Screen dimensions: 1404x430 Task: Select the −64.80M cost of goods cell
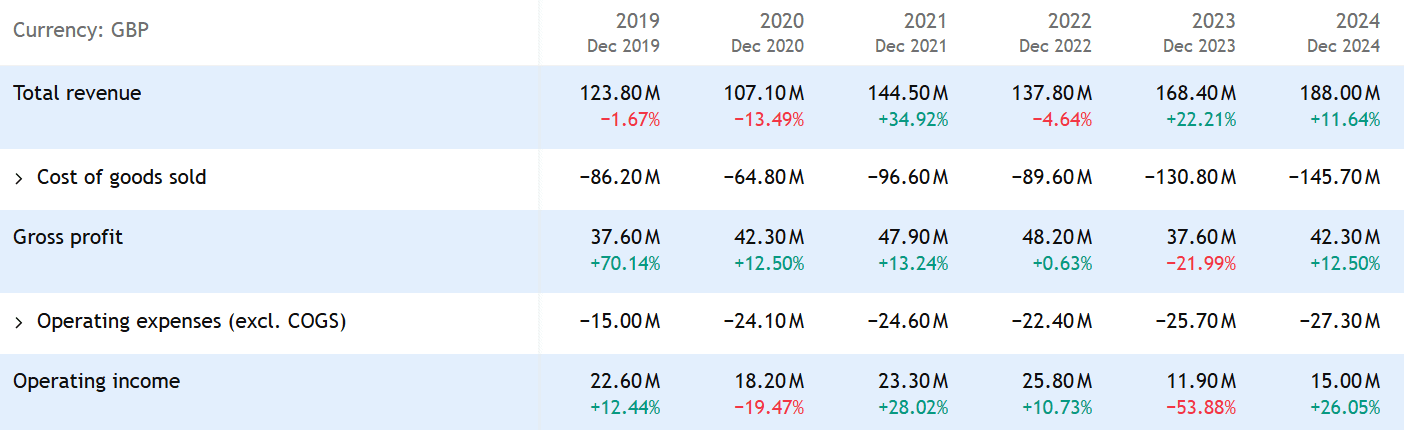763,178
